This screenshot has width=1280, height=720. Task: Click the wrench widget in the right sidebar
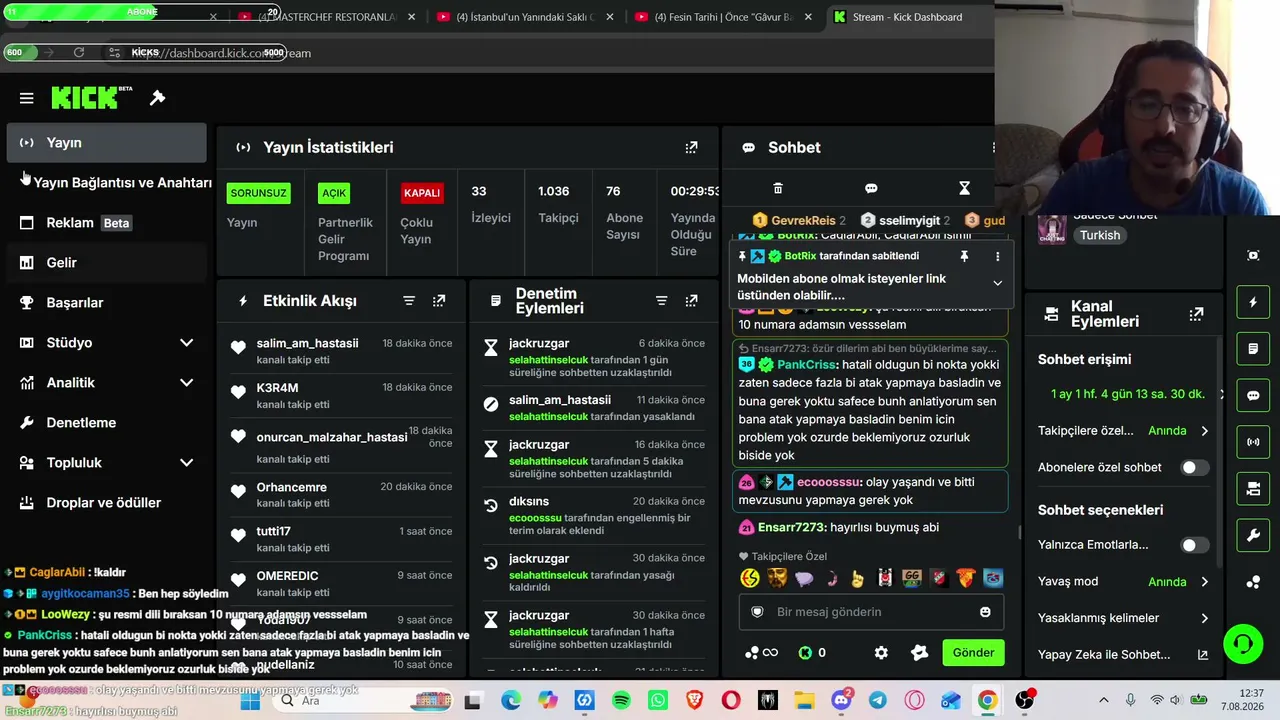pyautogui.click(x=1253, y=536)
